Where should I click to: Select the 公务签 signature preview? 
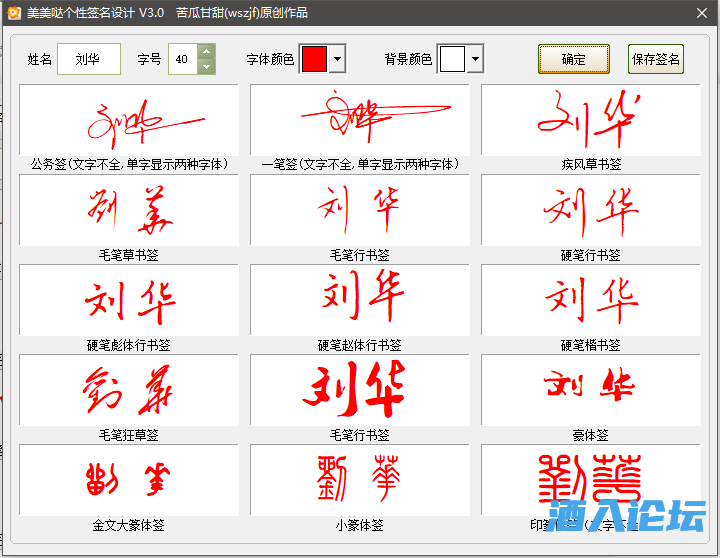coord(128,120)
